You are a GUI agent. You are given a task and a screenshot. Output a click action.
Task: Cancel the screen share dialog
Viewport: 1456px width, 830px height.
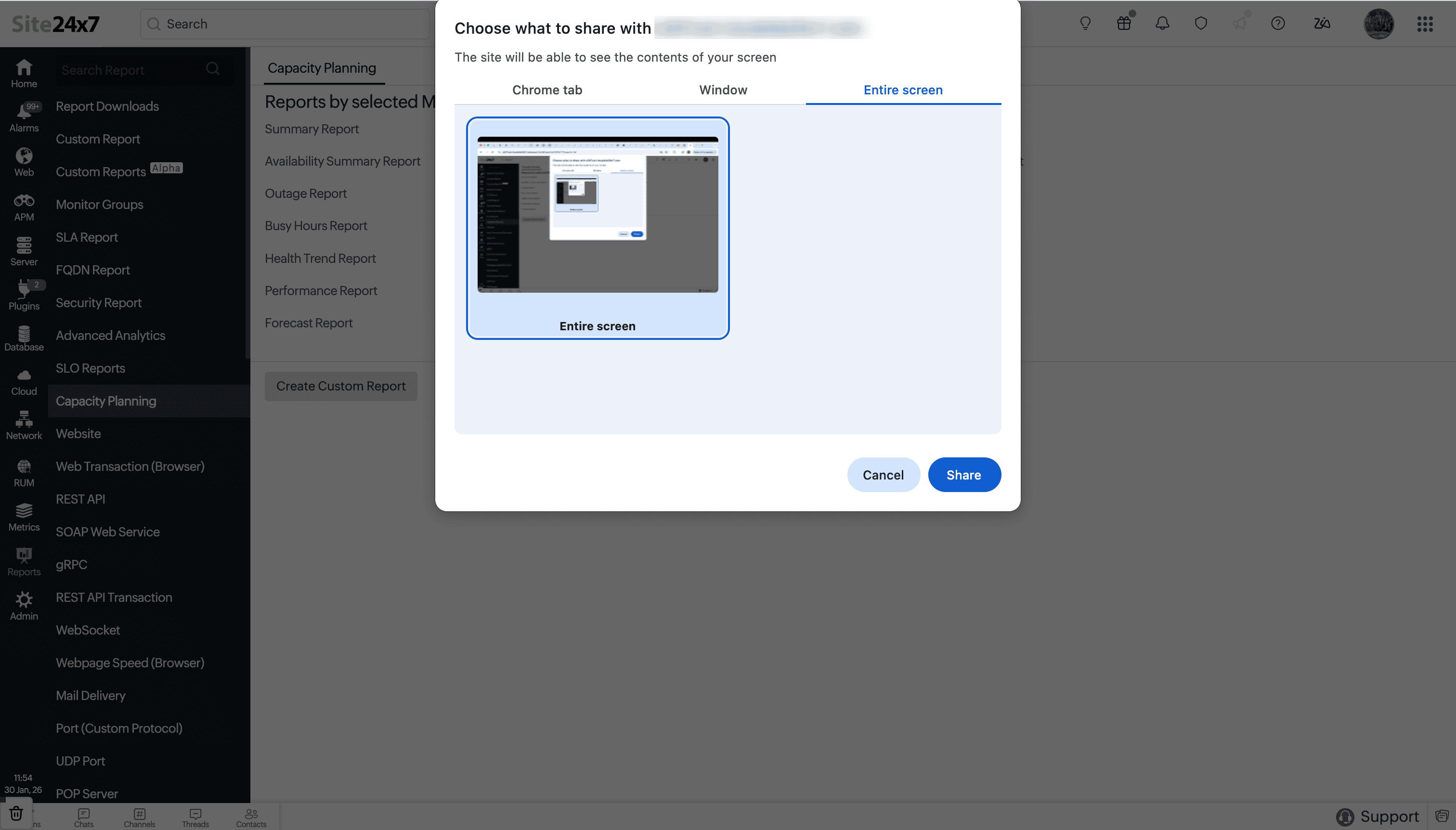(883, 475)
